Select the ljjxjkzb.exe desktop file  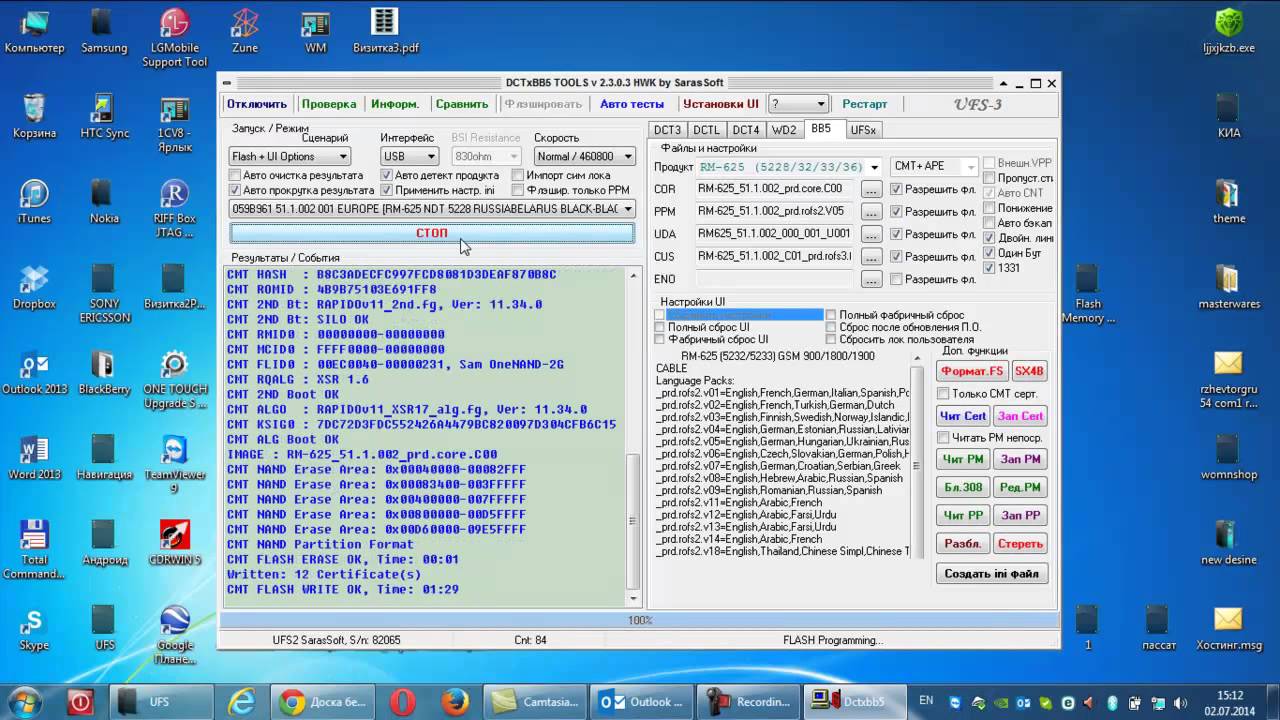(x=1229, y=31)
